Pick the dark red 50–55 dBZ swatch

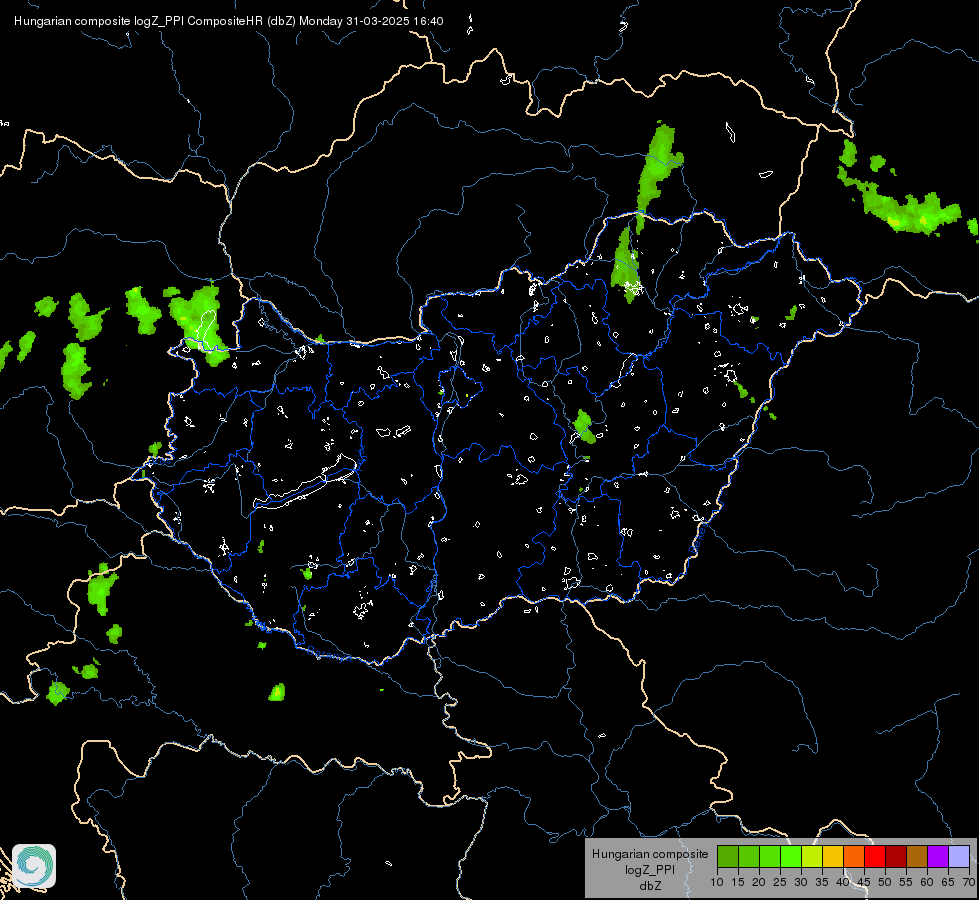pyautogui.click(x=896, y=856)
